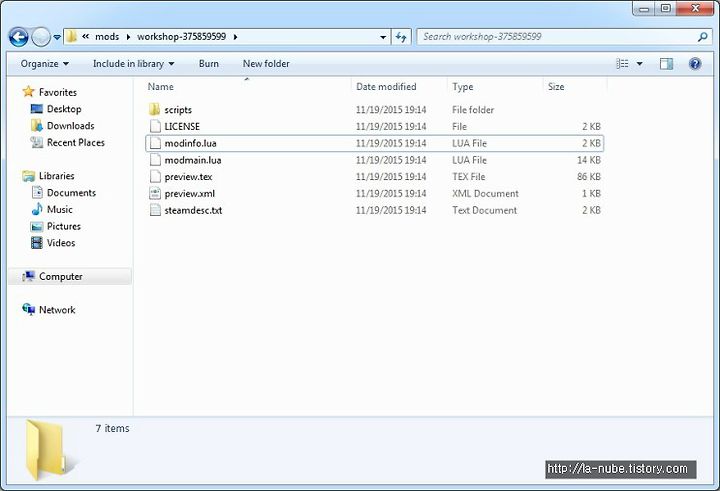This screenshot has height=491, width=720.
Task: Select the preview.xml document icon
Action: tap(155, 193)
